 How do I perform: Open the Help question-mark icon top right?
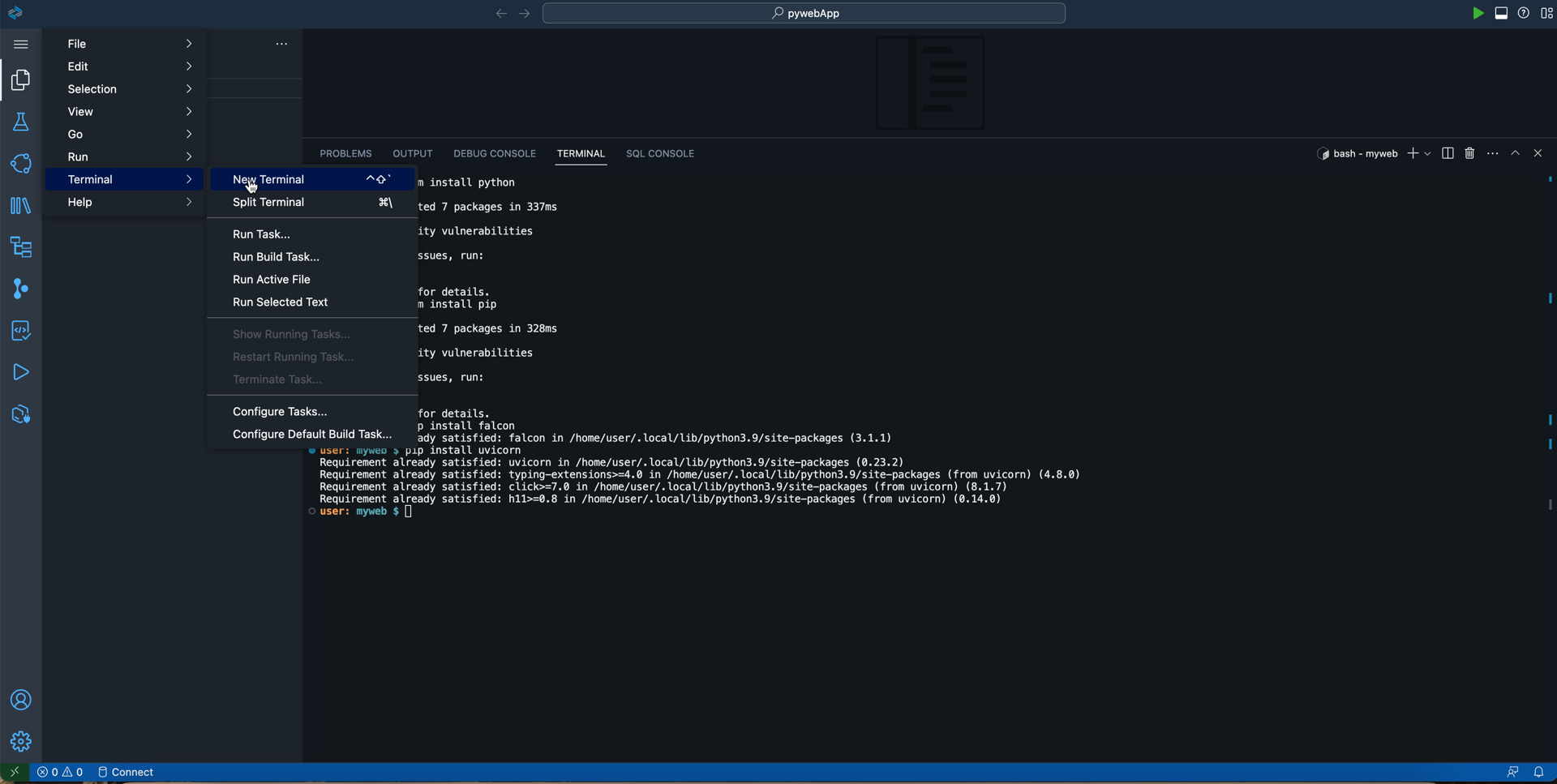(1524, 12)
